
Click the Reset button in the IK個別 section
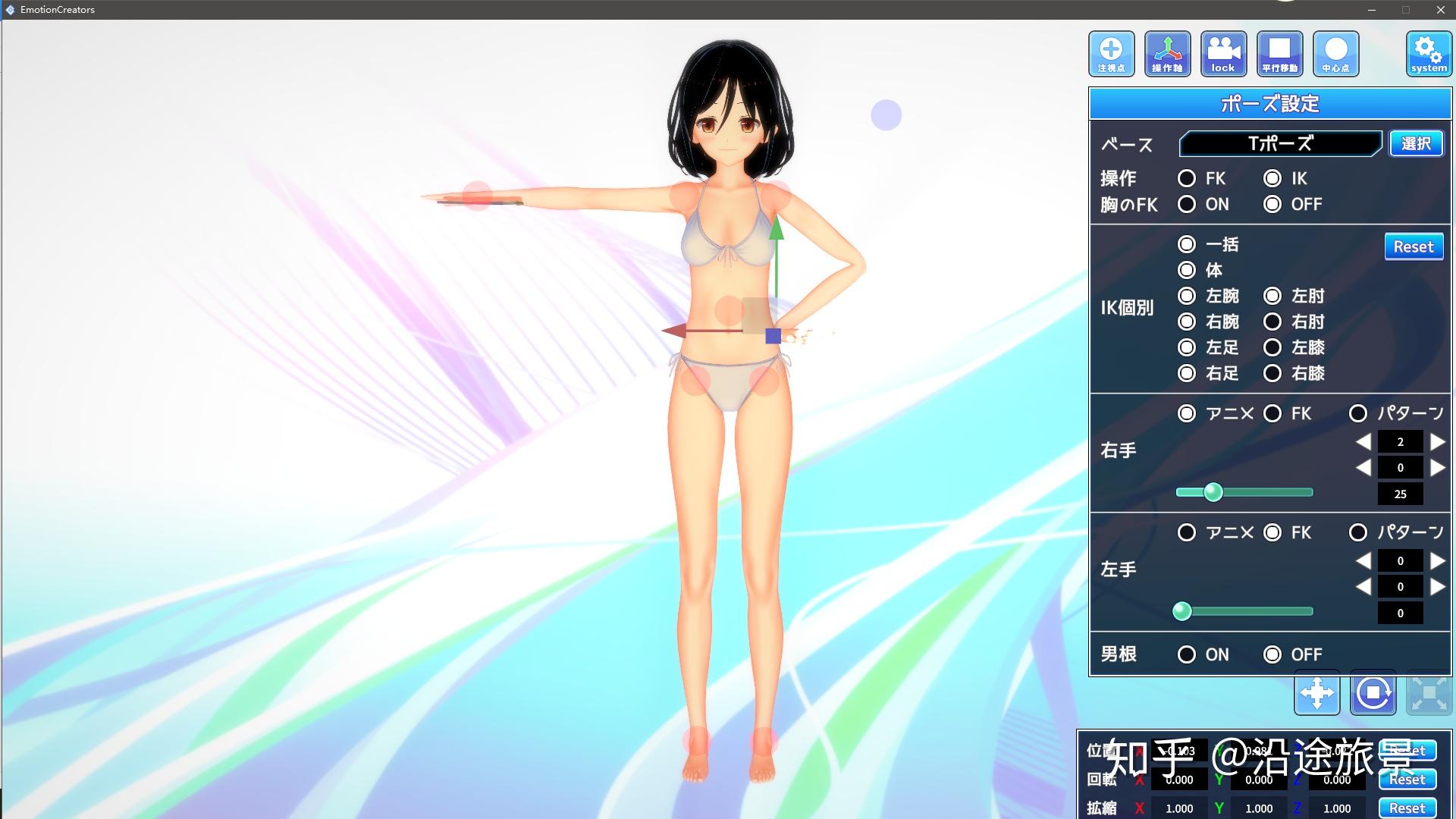click(1414, 246)
